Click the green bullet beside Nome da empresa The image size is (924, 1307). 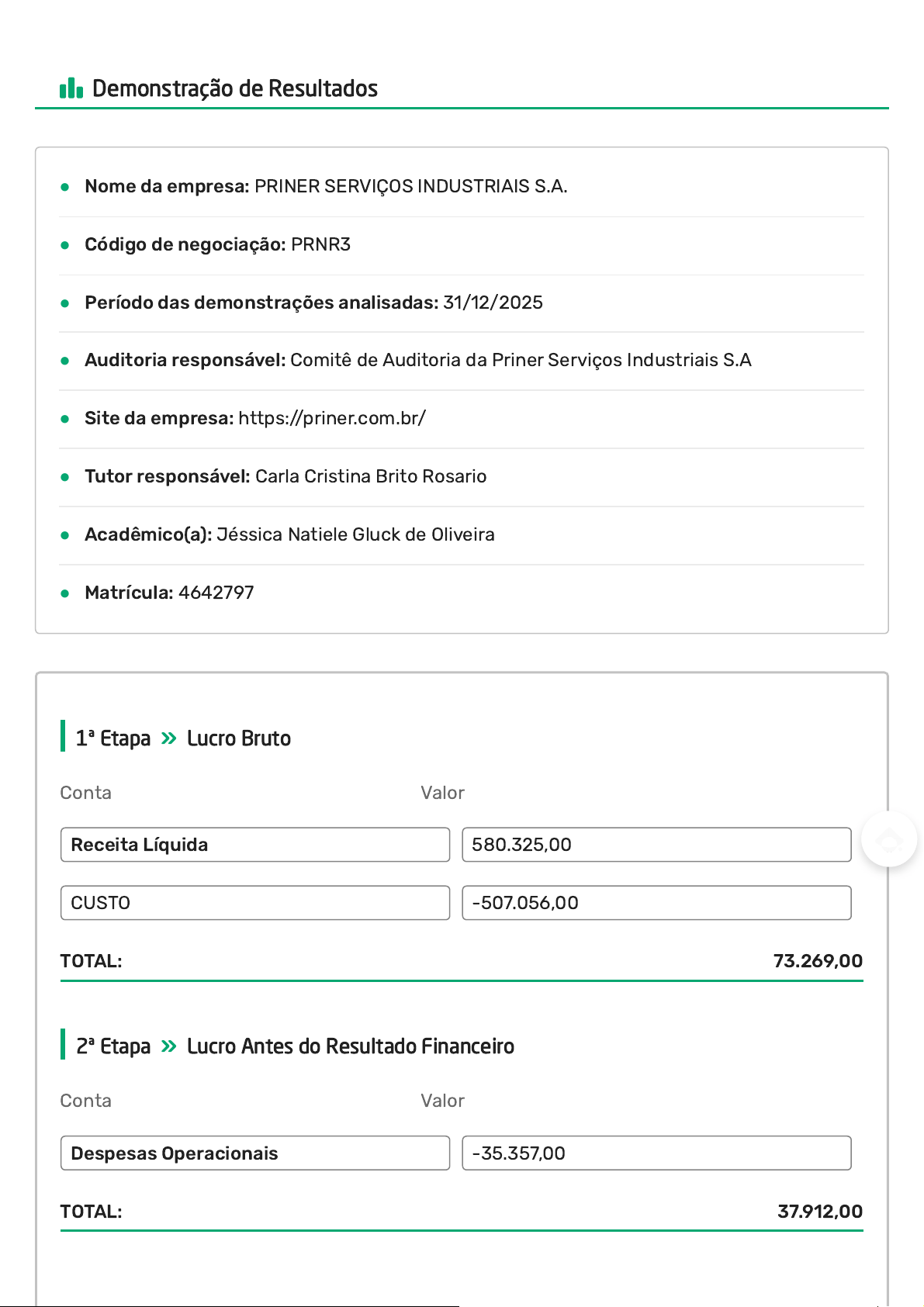65,187
